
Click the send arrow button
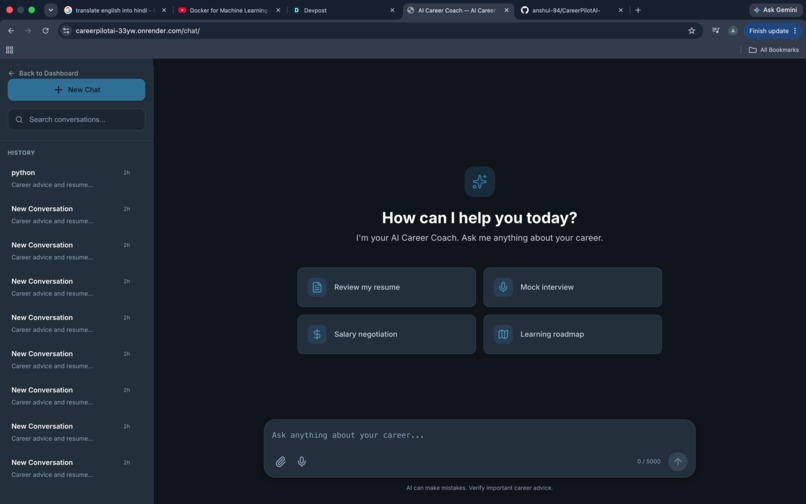pyautogui.click(x=677, y=461)
